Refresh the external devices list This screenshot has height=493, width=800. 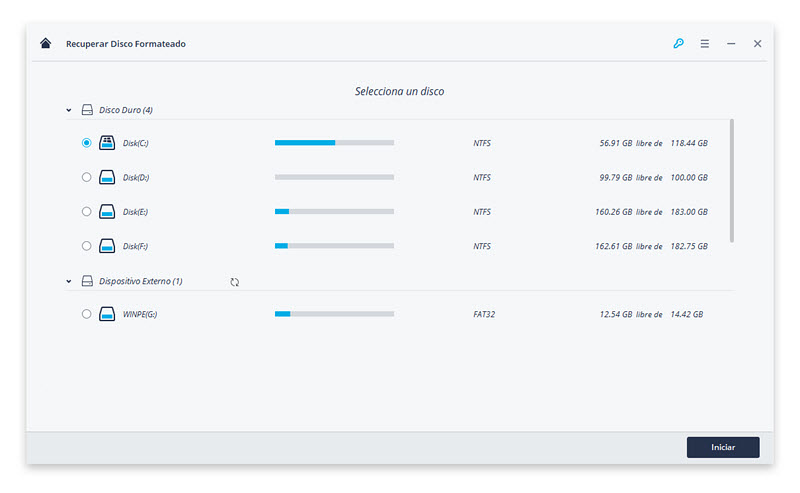click(234, 282)
